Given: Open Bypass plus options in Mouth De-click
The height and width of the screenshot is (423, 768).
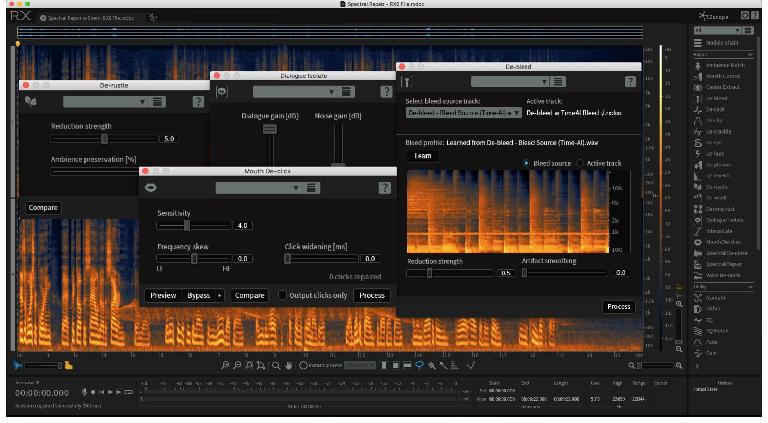Looking at the screenshot, I should tap(219, 295).
